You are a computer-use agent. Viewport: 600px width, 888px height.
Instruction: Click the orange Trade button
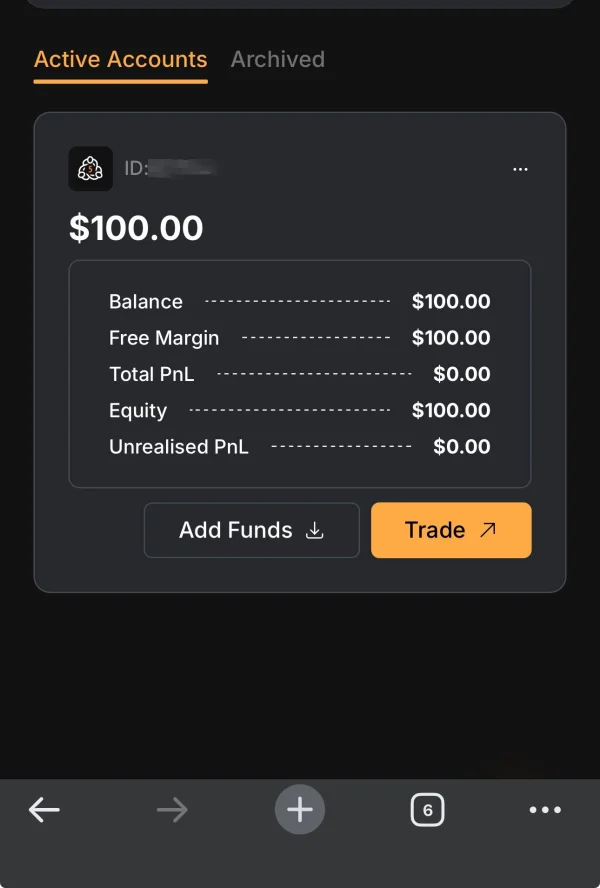tap(450, 530)
